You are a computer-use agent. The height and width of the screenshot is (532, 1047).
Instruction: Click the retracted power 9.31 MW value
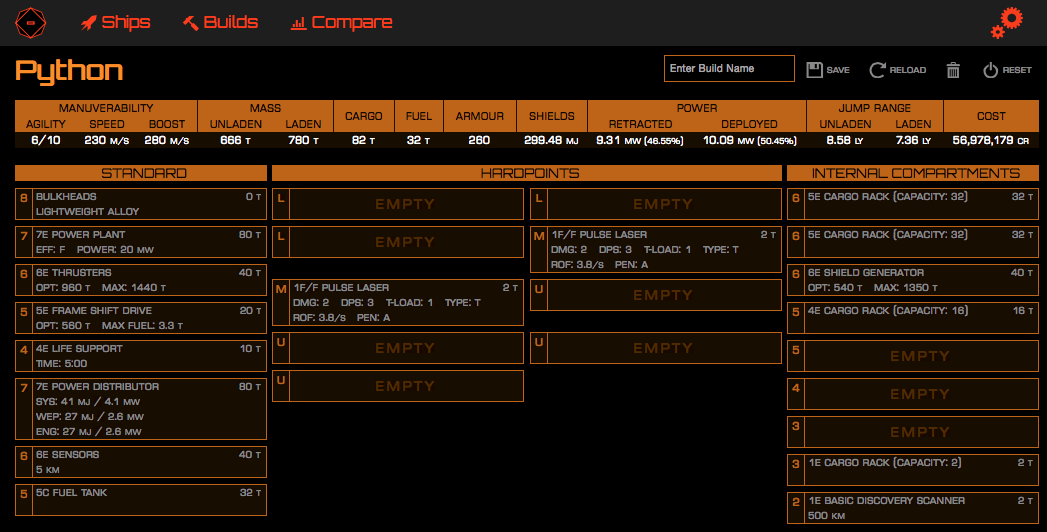pos(640,140)
